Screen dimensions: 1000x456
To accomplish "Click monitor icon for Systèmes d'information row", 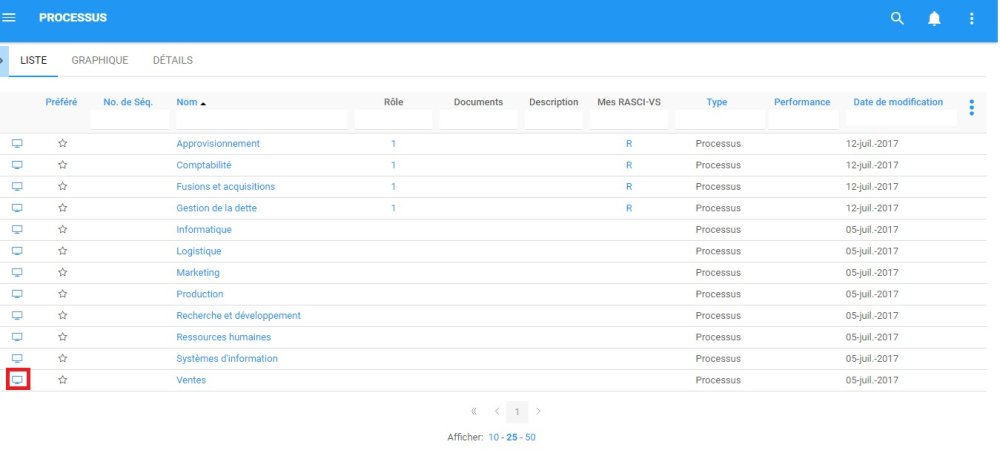I will click(17, 358).
